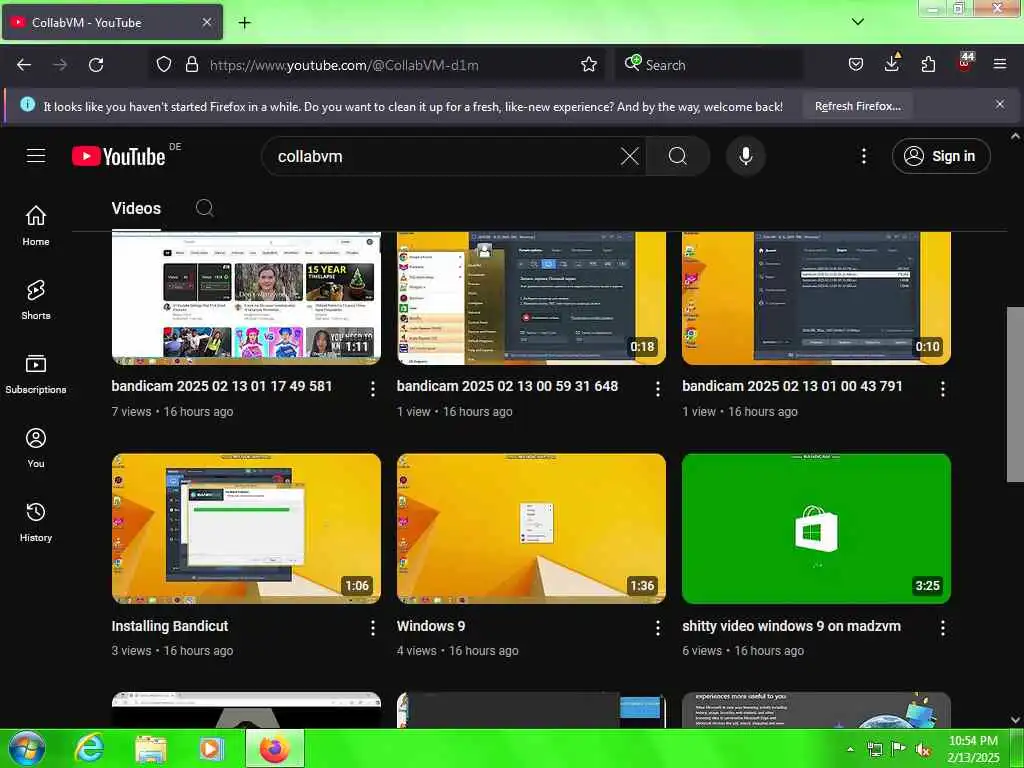Open the Action Center flag tray icon
The height and width of the screenshot is (768, 1024).
click(x=899, y=749)
